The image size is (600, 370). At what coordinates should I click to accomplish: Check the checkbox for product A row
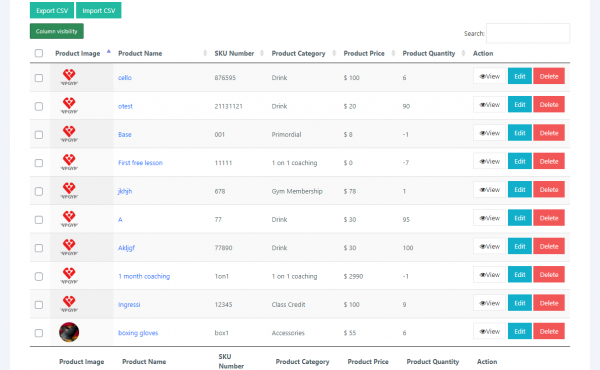click(39, 220)
